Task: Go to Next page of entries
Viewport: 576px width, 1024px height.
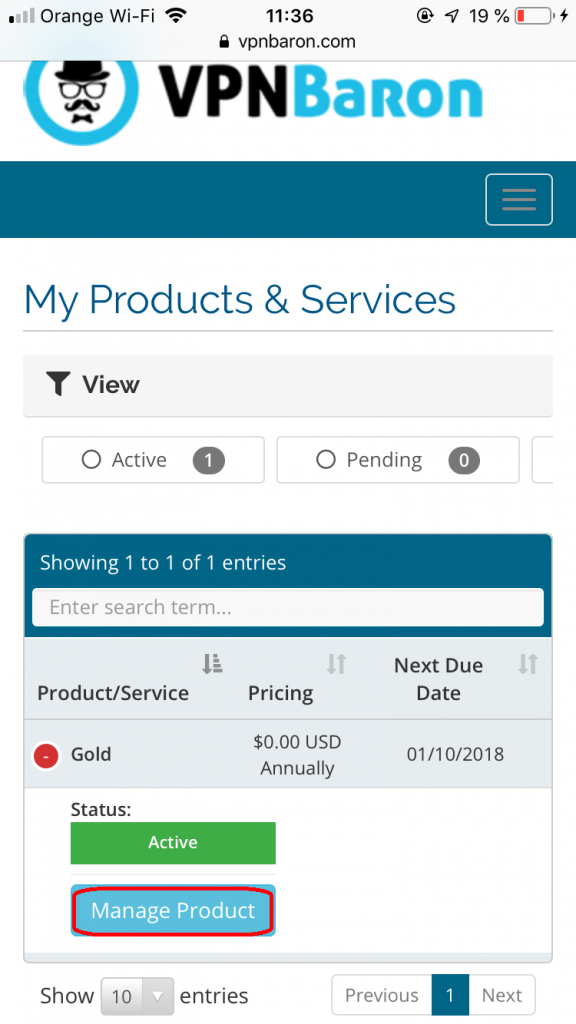Action: pyautogui.click(x=502, y=995)
